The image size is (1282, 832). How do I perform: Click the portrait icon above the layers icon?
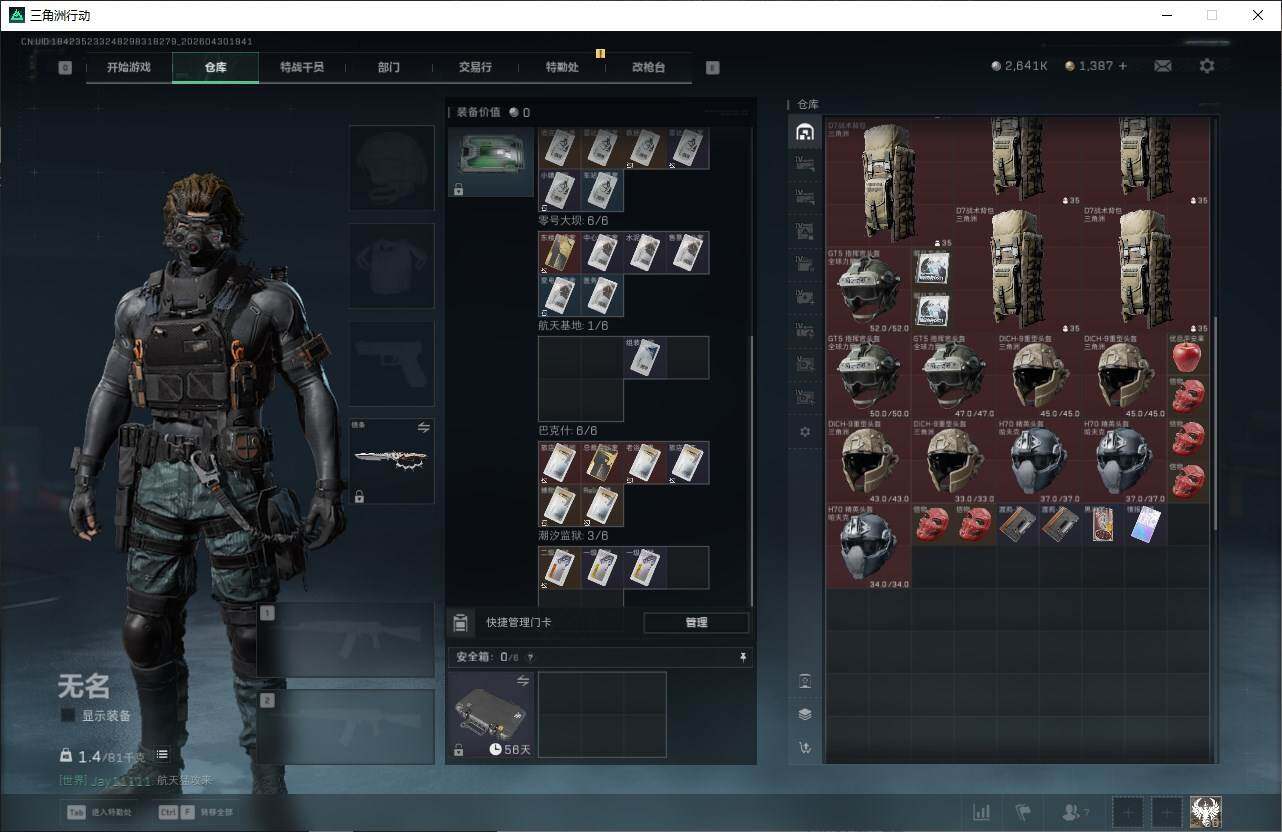pyautogui.click(x=805, y=681)
